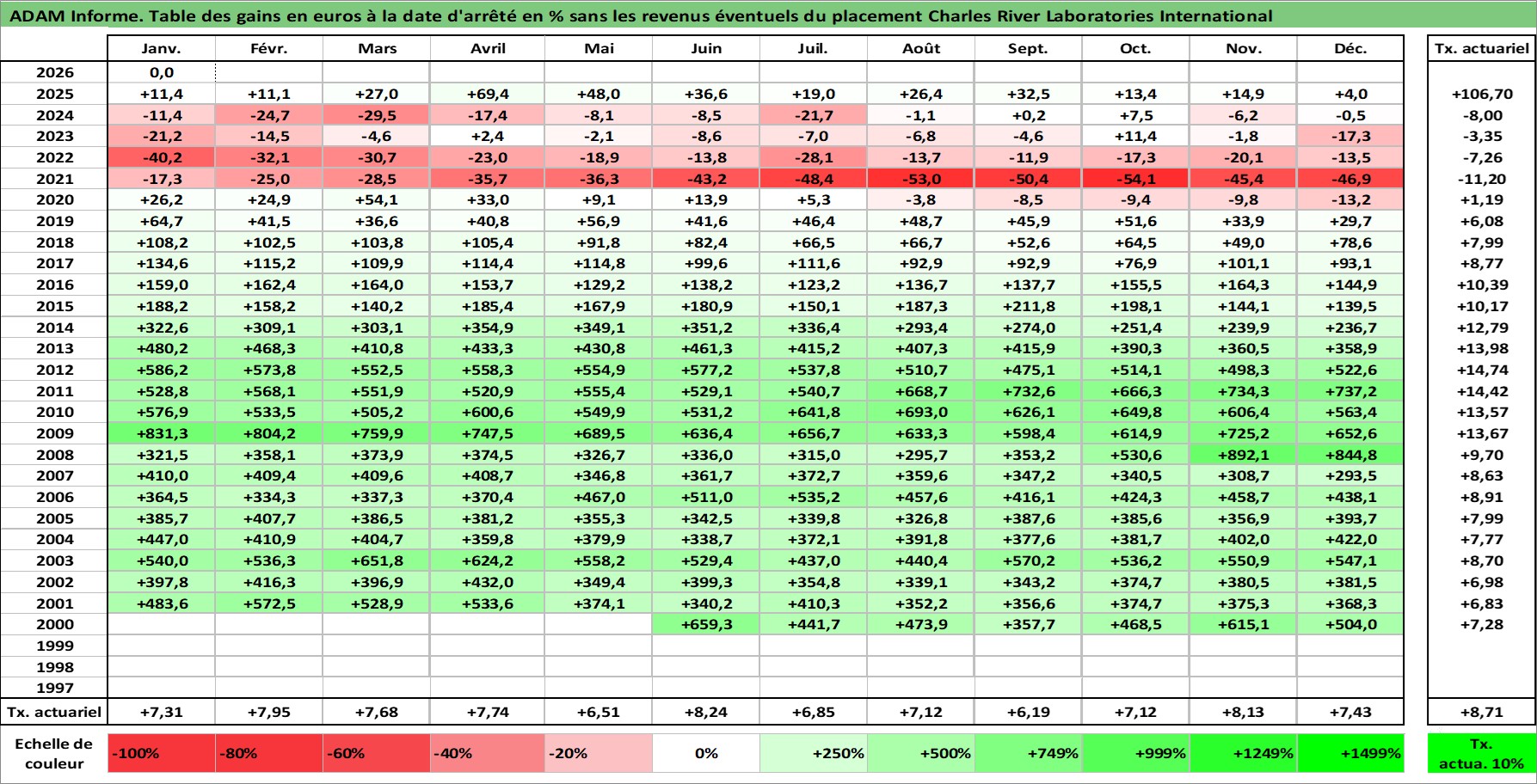This screenshot has height=784, width=1537.
Task: Click the -11,20 actuarial rate for 2021
Action: (1482, 179)
